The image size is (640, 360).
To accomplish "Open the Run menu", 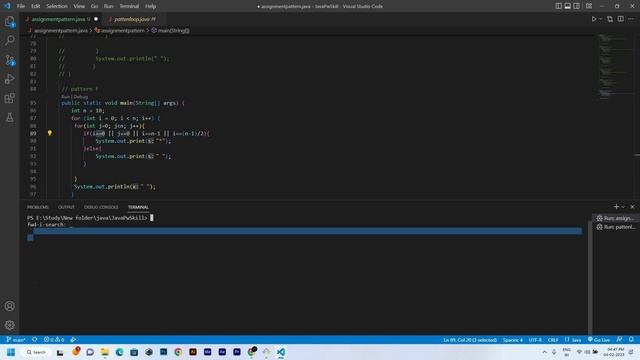I will (109, 6).
